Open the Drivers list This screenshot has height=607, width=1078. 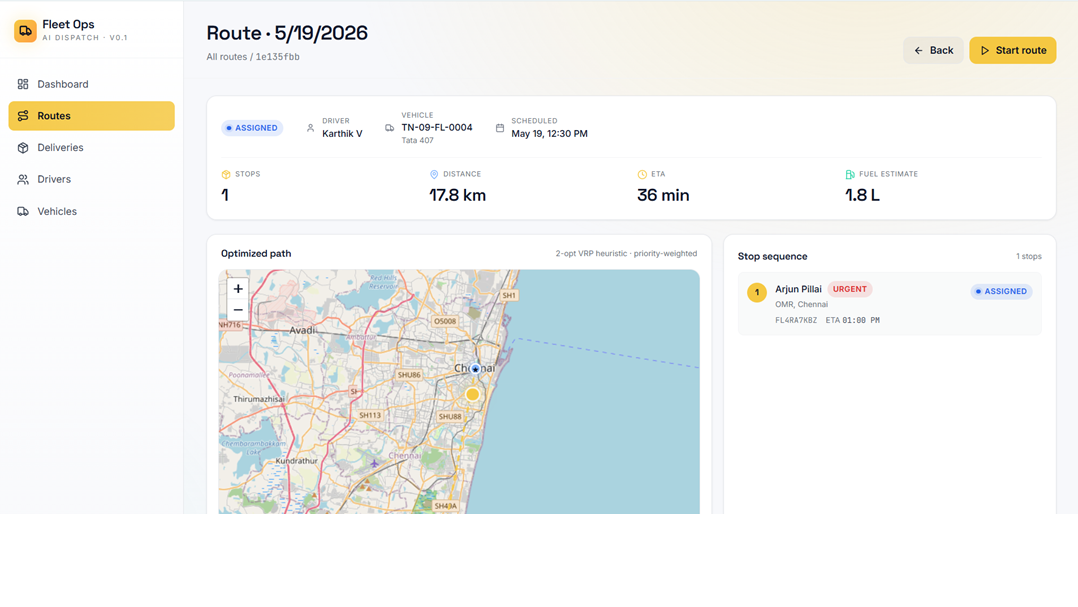91,179
